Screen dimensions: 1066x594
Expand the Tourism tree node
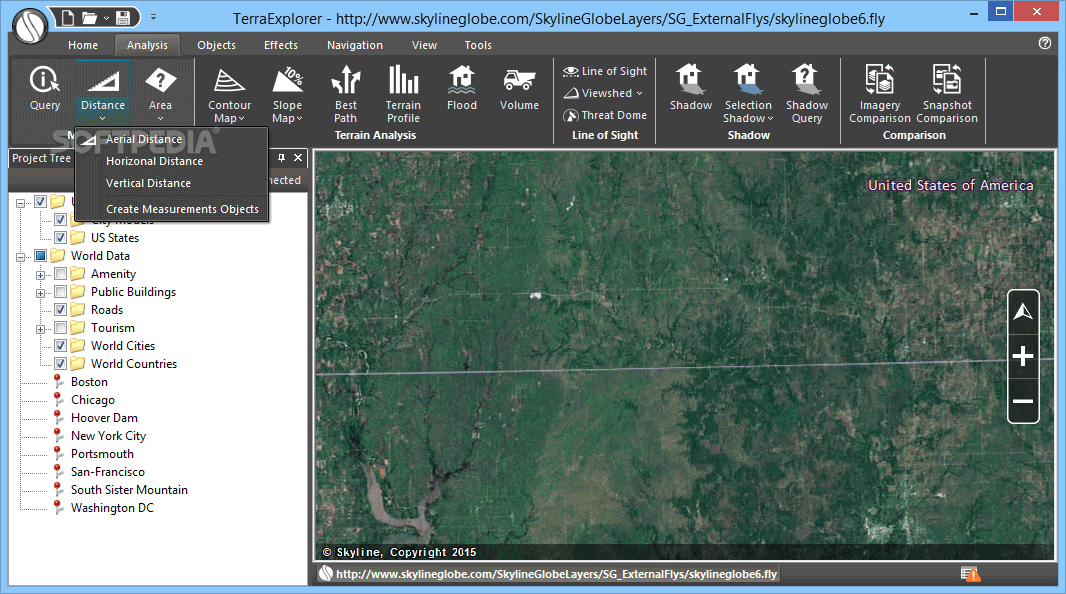pyautogui.click(x=41, y=330)
